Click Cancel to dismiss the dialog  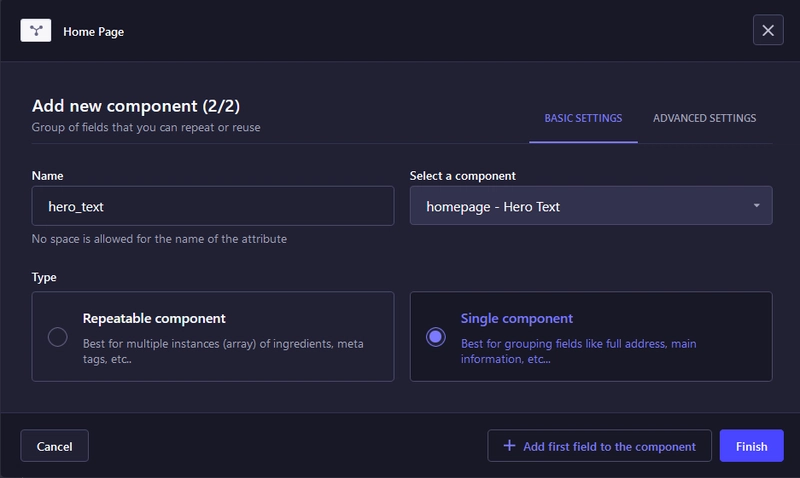coord(55,446)
